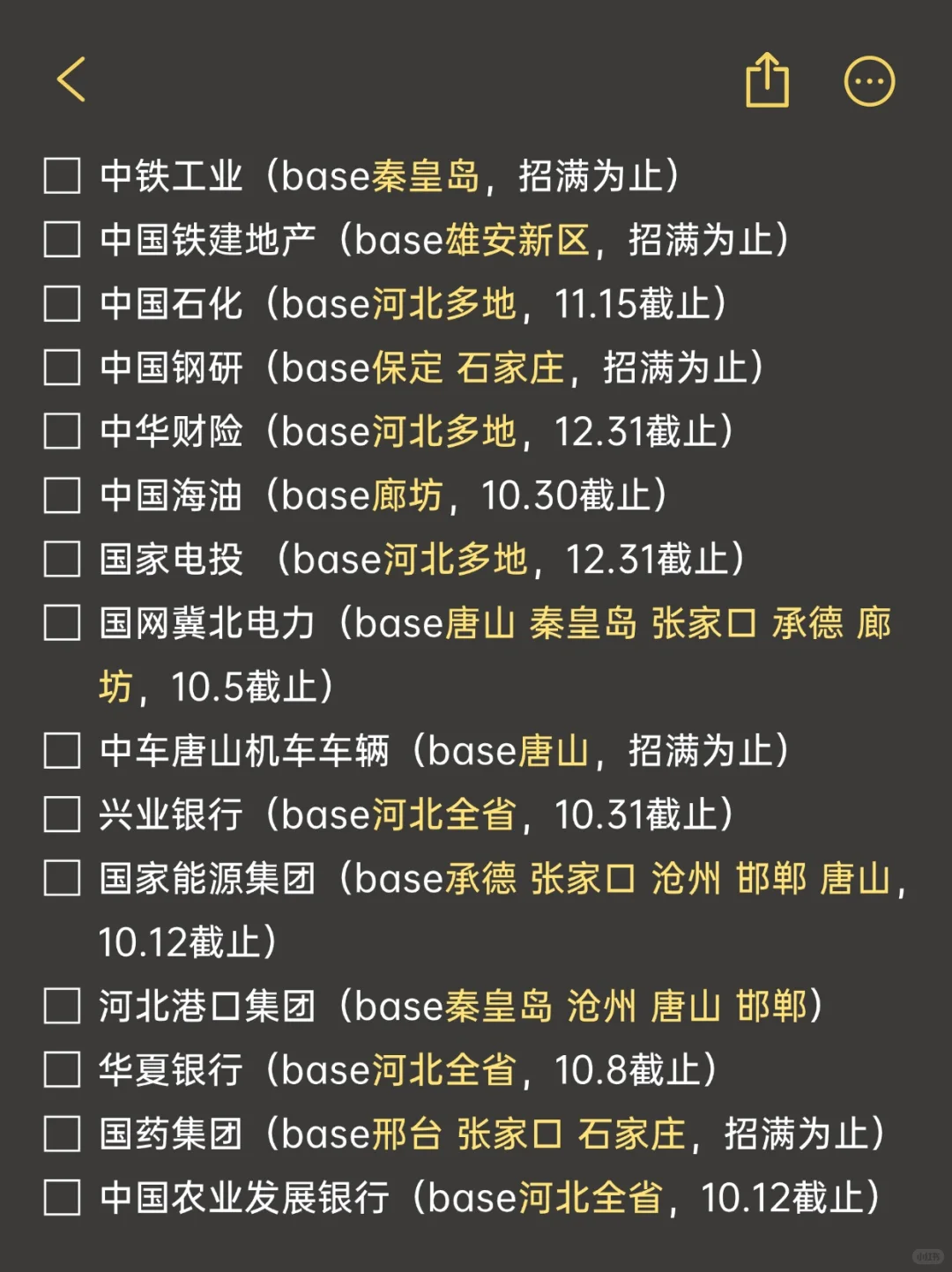Tick the 国家电投 checkbox

tap(63, 559)
